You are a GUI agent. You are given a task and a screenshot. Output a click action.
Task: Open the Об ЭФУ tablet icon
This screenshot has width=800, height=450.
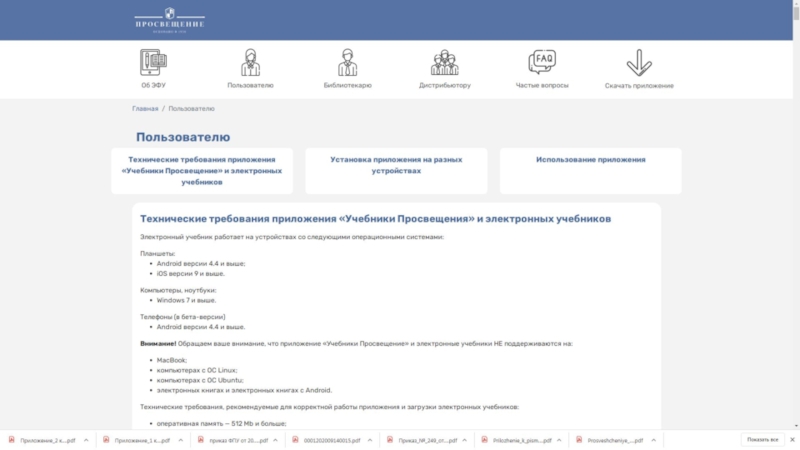click(154, 62)
